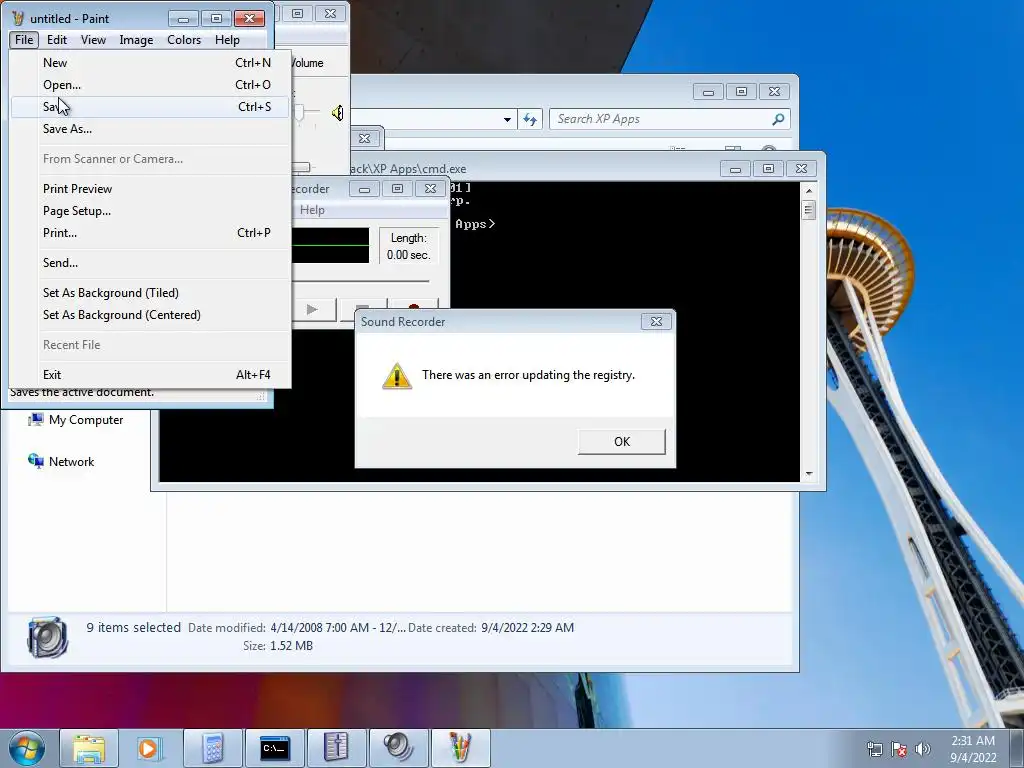Click the refresh button beside the Explorer address bar
The width and height of the screenshot is (1024, 768).
[530, 120]
